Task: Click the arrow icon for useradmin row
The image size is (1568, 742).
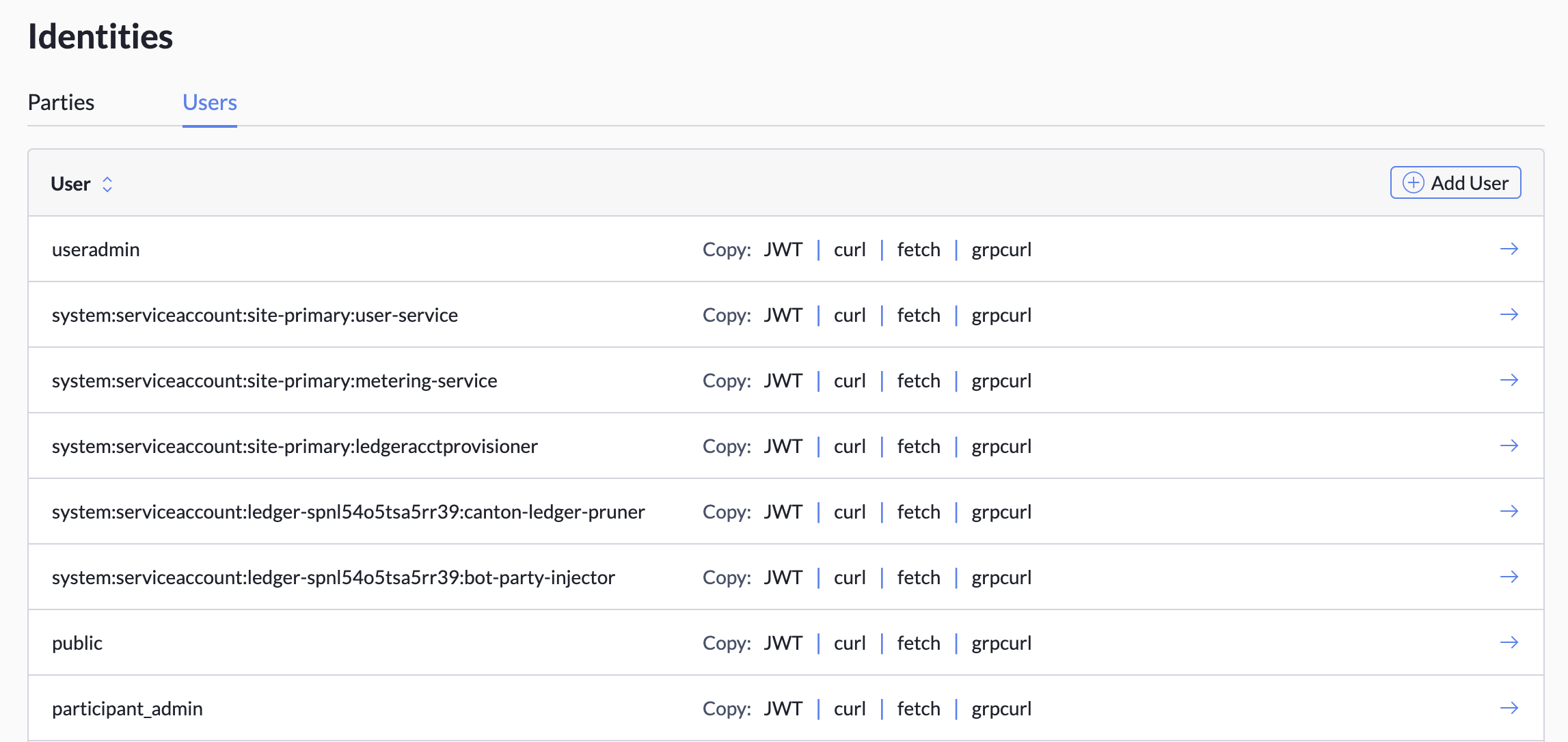Action: tap(1509, 249)
